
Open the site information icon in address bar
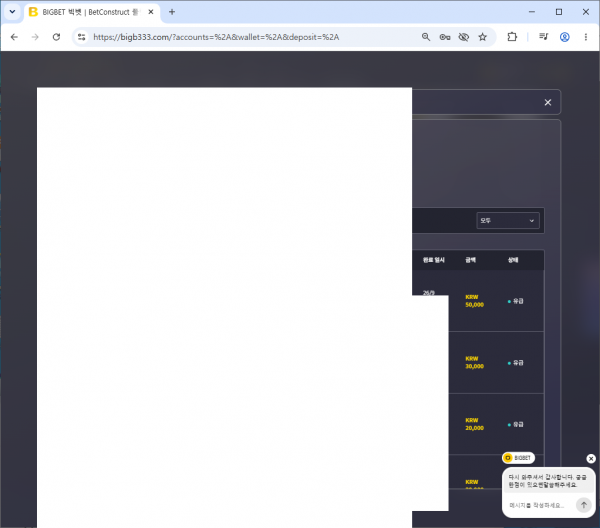[x=82, y=37]
